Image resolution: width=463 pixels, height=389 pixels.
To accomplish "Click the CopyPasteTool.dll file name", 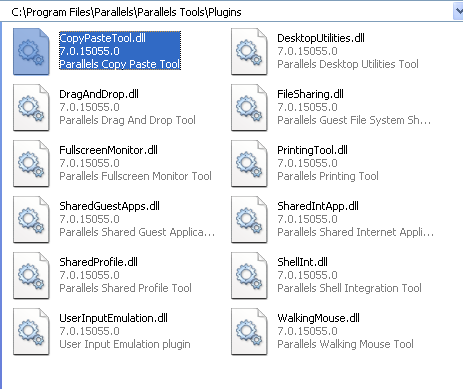I will (102, 38).
